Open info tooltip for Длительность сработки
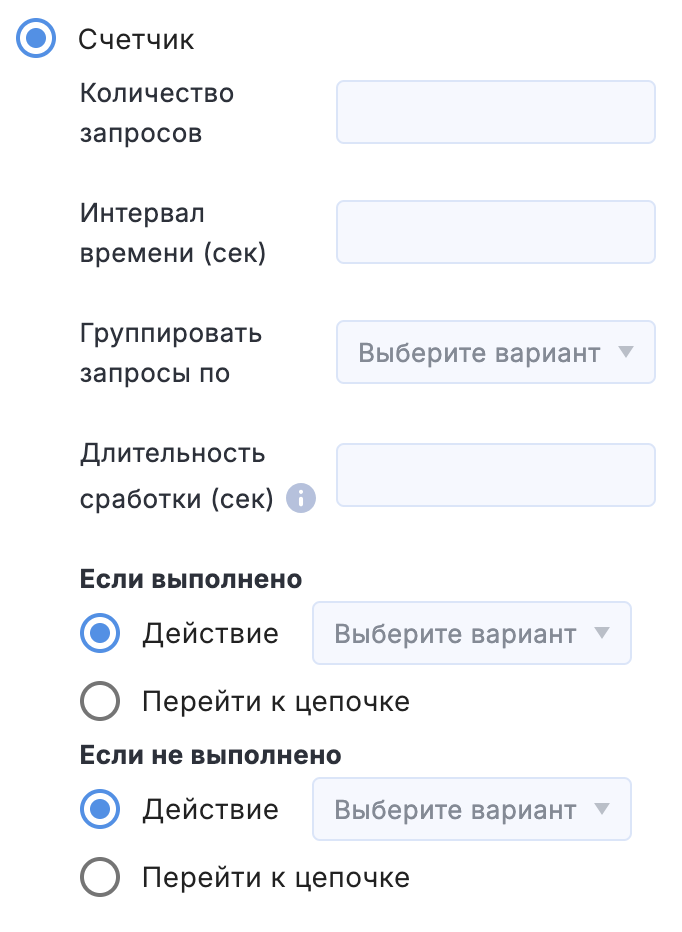This screenshot has height=932, width=682. click(301, 498)
